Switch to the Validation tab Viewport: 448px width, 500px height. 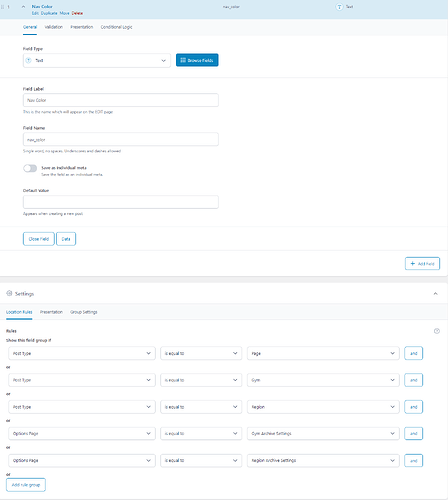coord(53,27)
